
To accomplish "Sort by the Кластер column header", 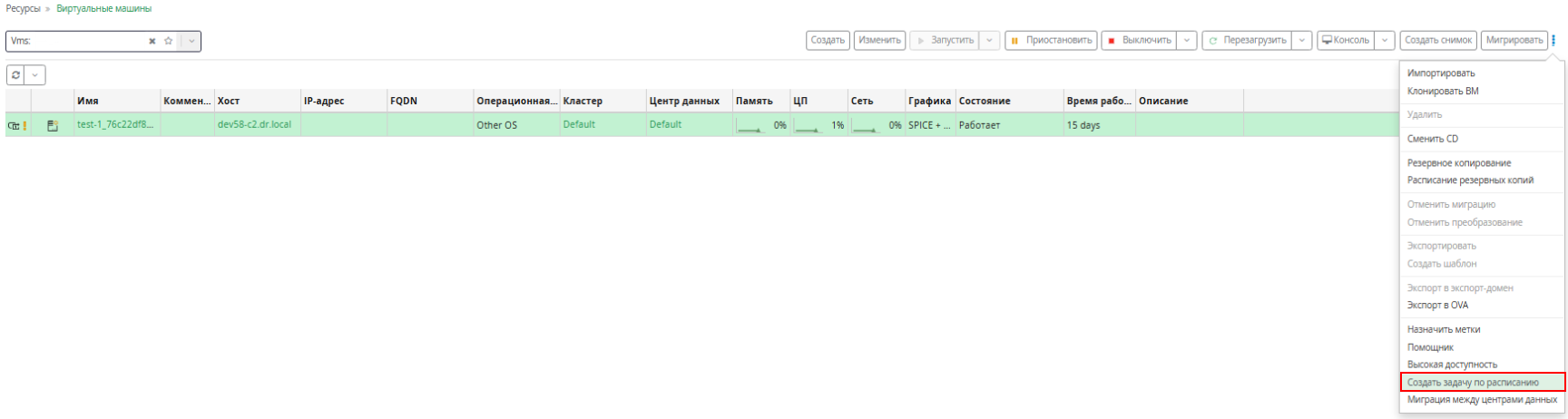I will pyautogui.click(x=603, y=101).
